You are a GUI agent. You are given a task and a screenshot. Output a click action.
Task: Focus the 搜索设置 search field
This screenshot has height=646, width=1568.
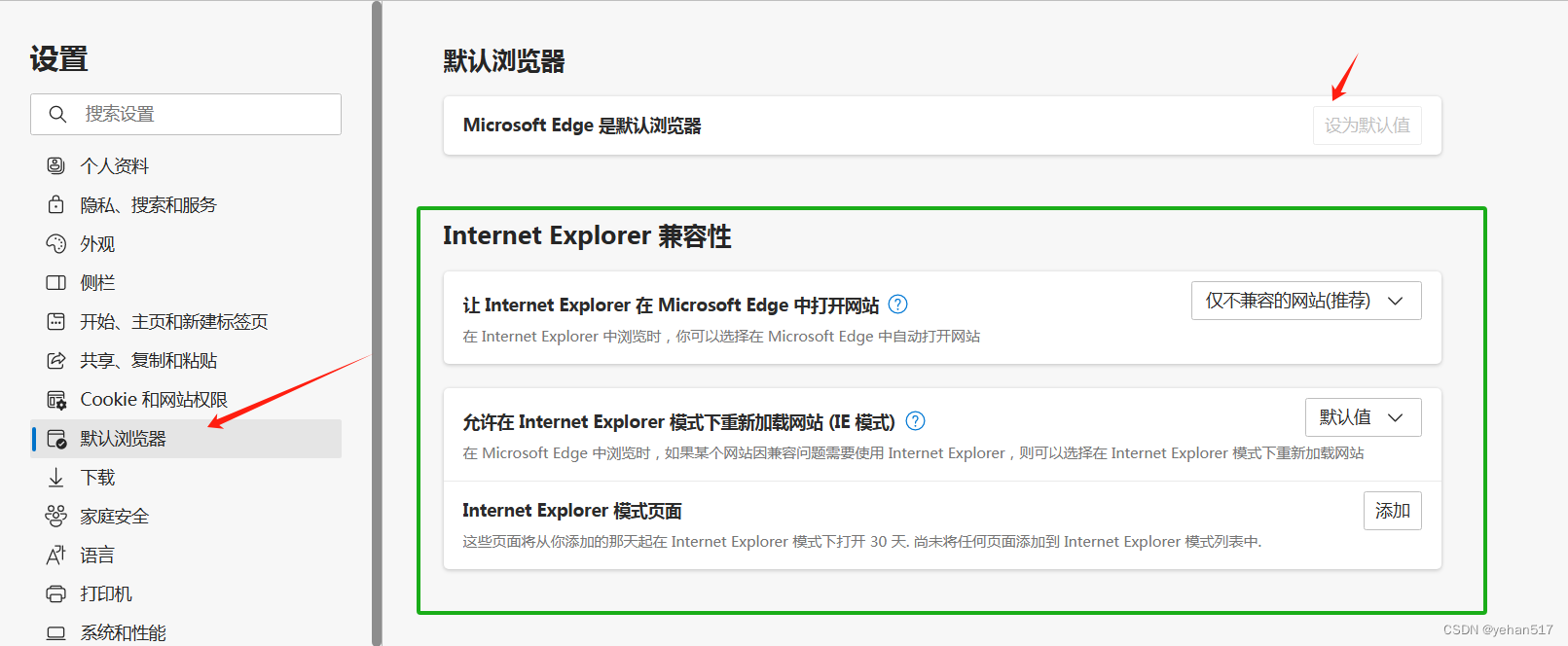point(186,114)
